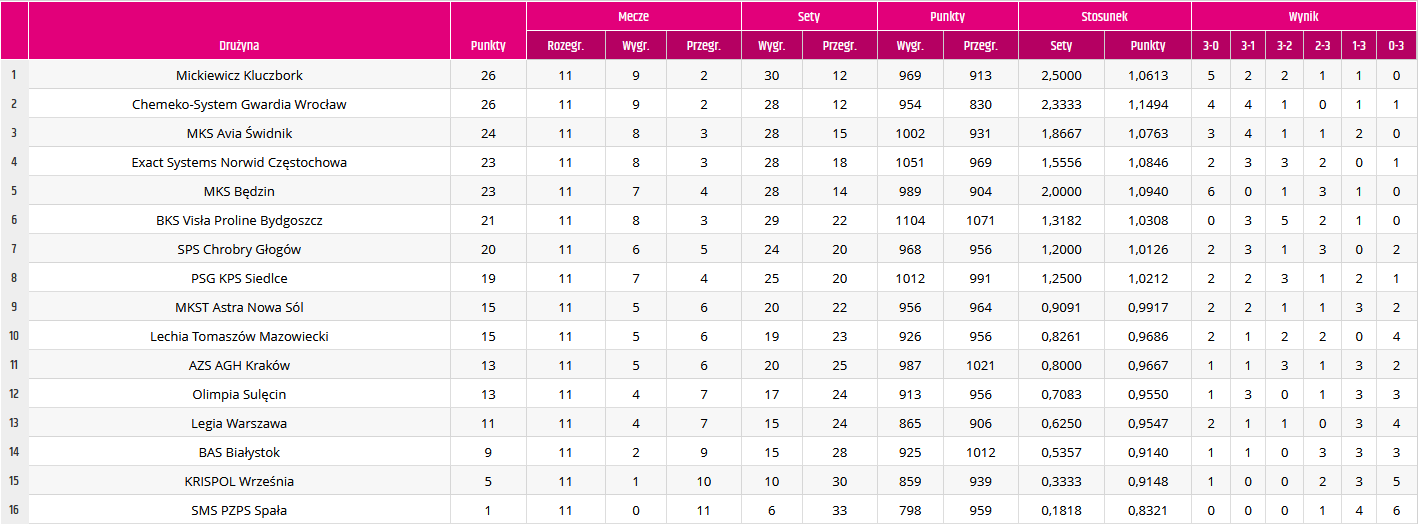The height and width of the screenshot is (524, 1418).
Task: Click SPS Chrobry Głogów
Action: [239, 249]
